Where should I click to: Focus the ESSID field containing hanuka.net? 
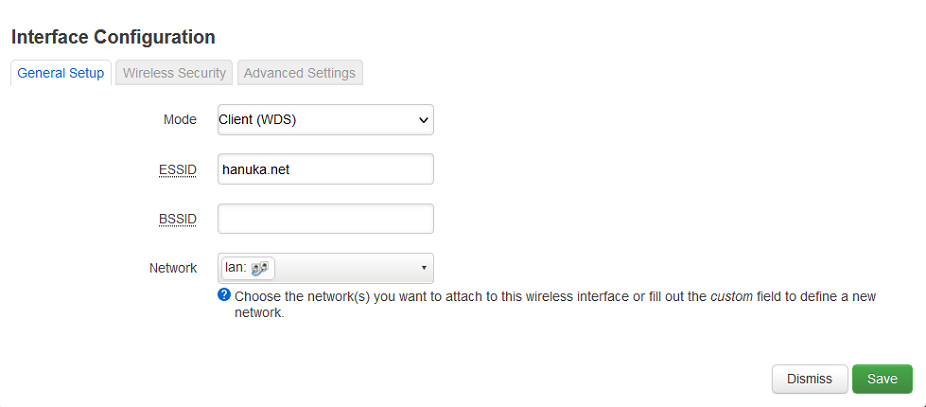tap(325, 170)
